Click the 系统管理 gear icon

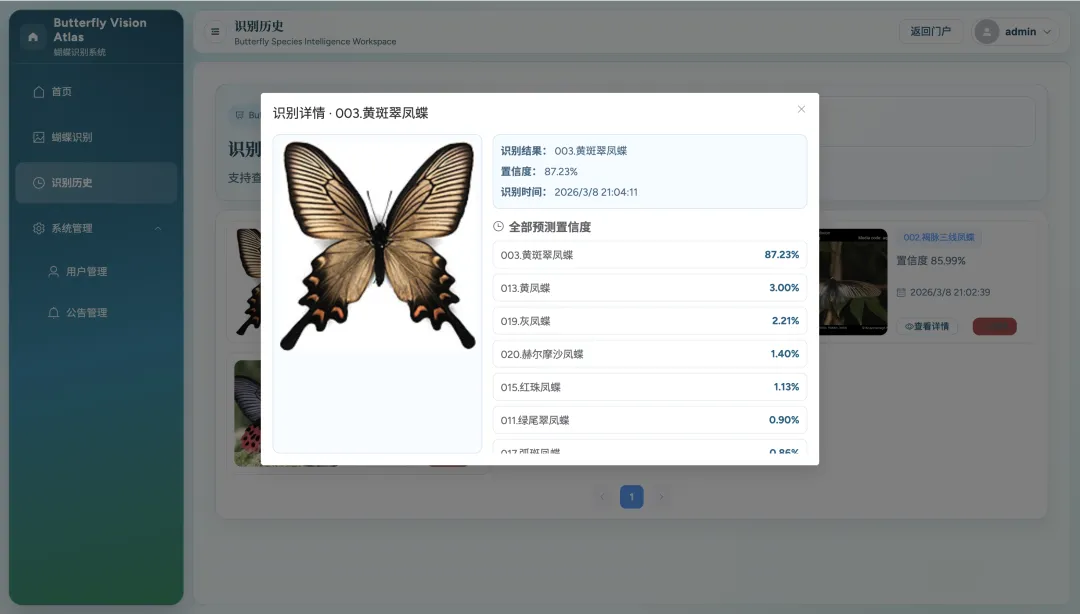click(39, 228)
